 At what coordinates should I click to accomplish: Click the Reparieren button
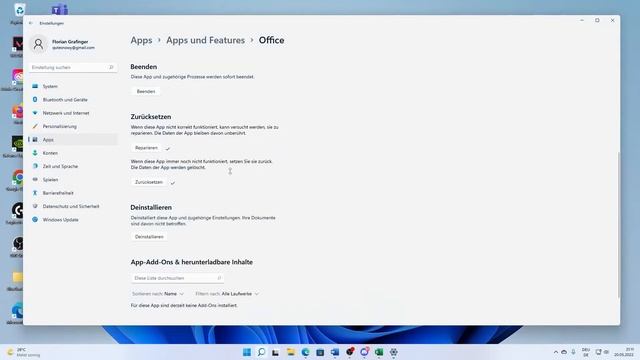point(147,148)
